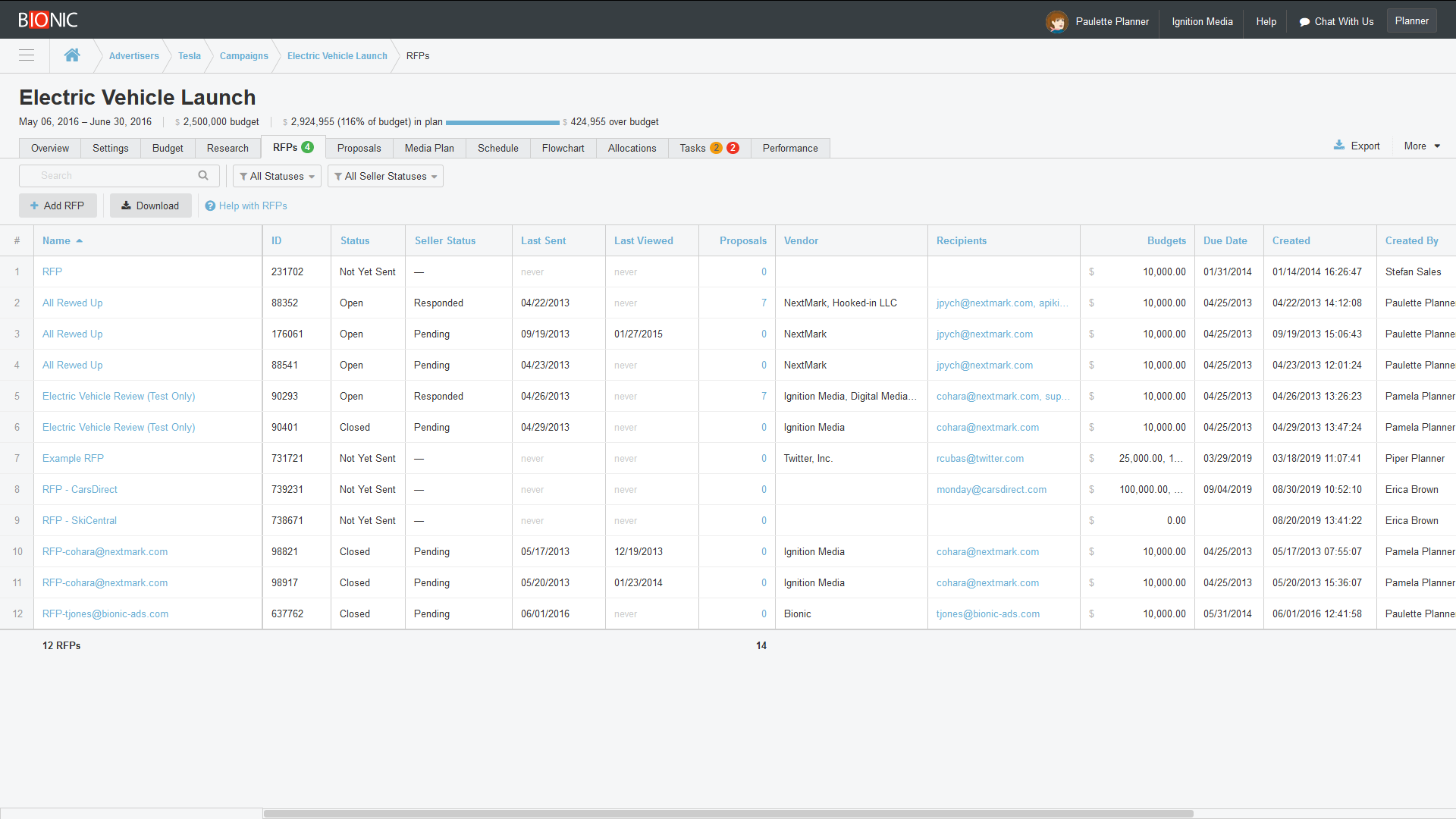This screenshot has height=819, width=1456.
Task: Click the RFPs tab count badge
Action: [307, 147]
